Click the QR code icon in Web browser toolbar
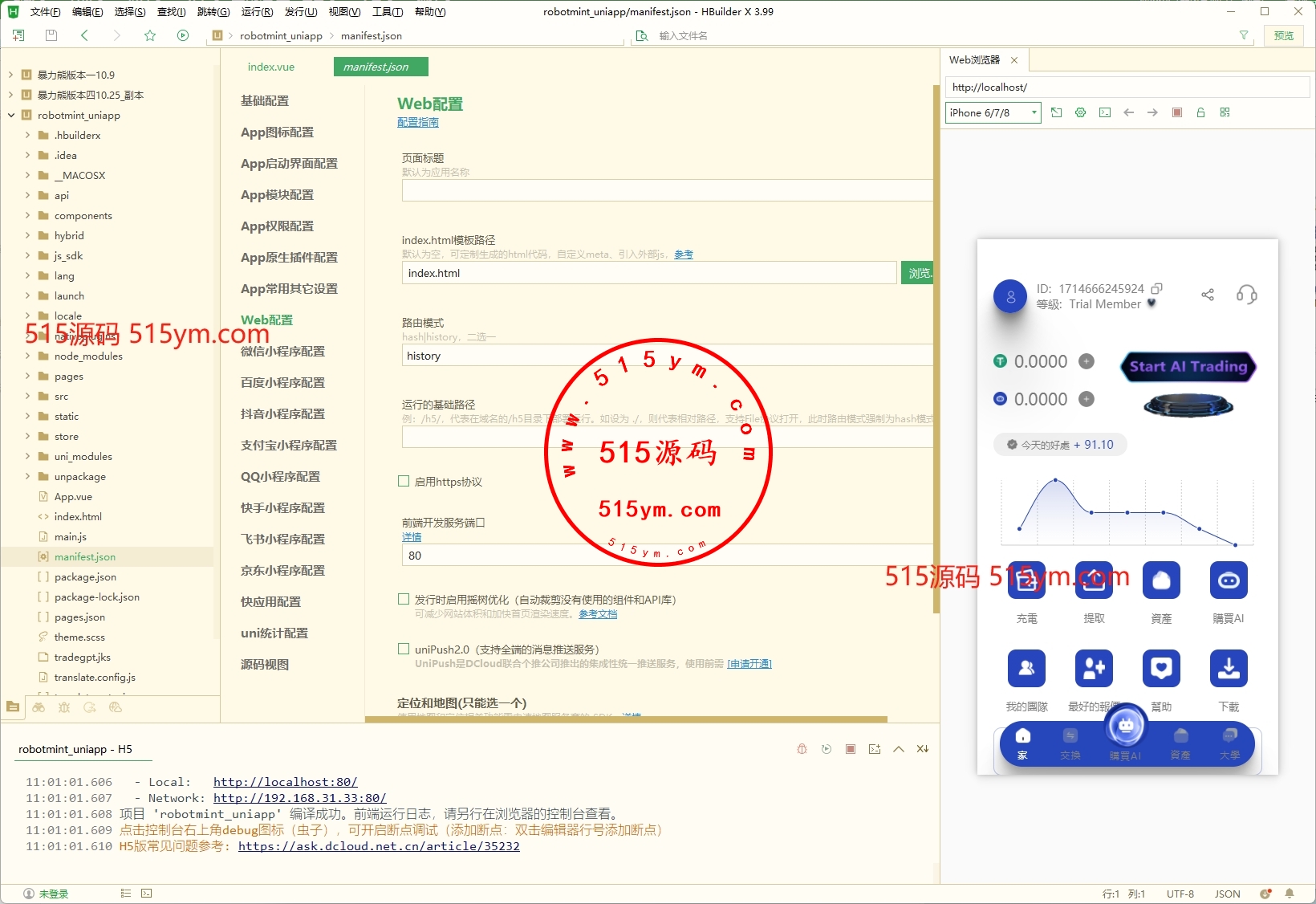Viewport: 1316px width, 904px height. click(x=1225, y=112)
